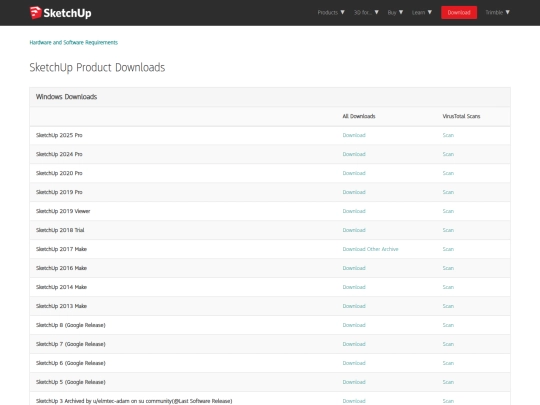
Task: Click the 'Windows Downloads' section header
Action: [66, 97]
